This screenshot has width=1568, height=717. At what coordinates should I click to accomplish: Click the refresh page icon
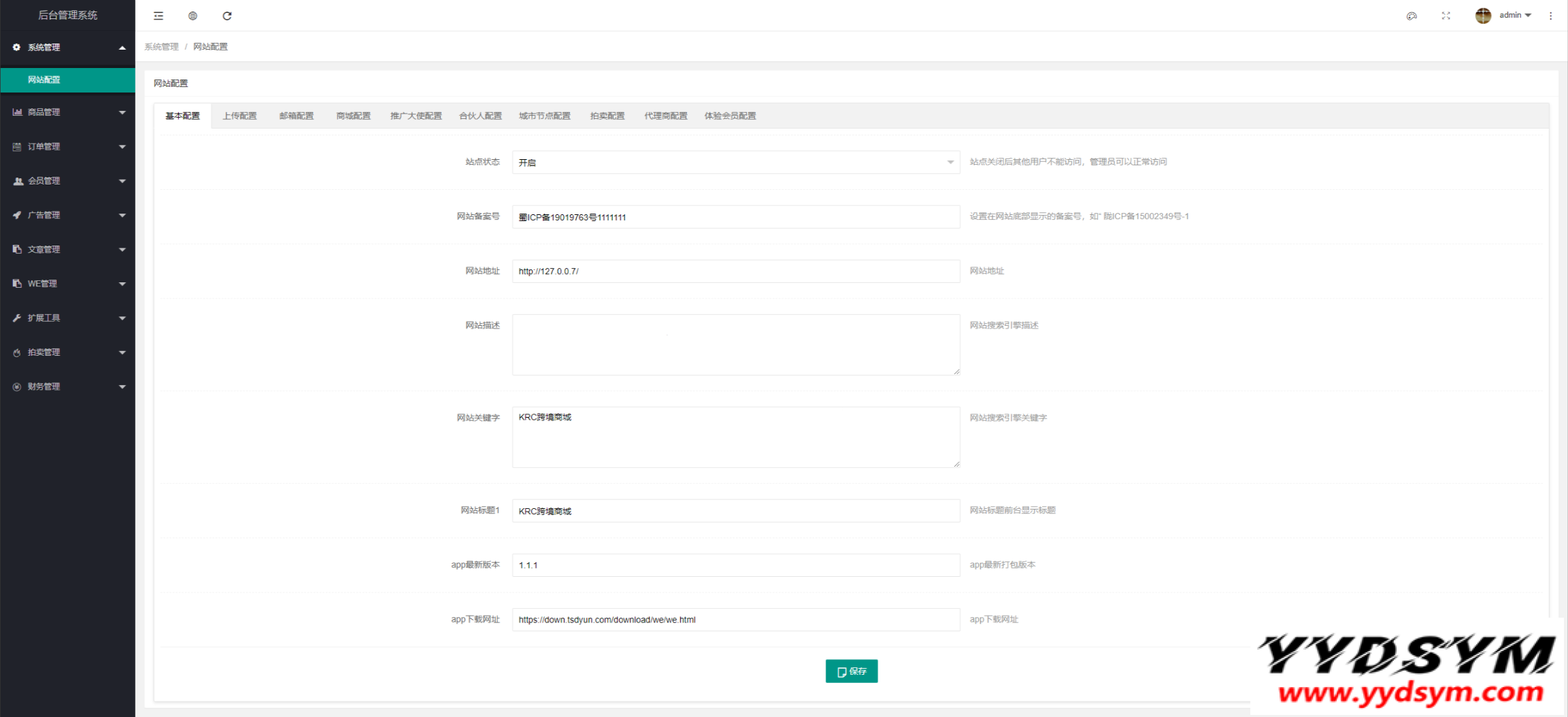click(x=227, y=16)
